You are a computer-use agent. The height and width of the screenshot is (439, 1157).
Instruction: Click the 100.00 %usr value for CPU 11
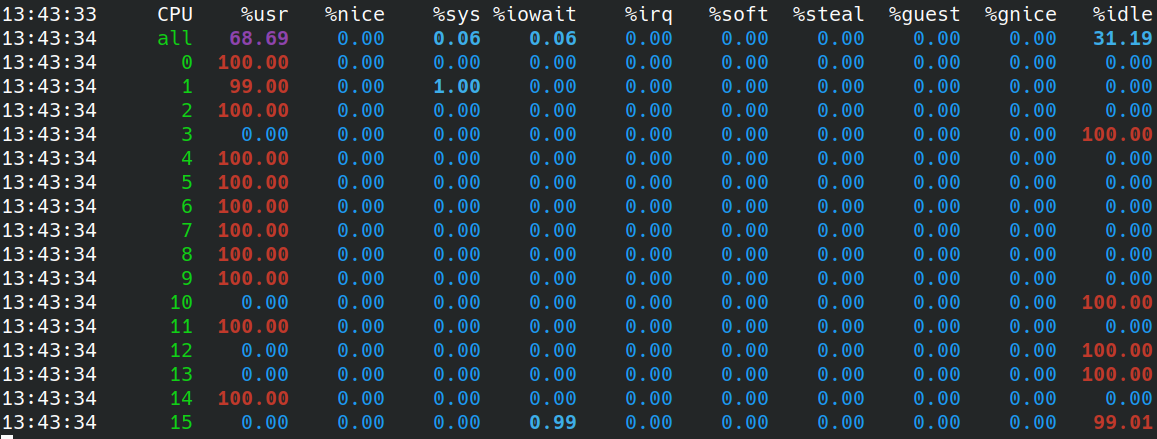point(253,326)
